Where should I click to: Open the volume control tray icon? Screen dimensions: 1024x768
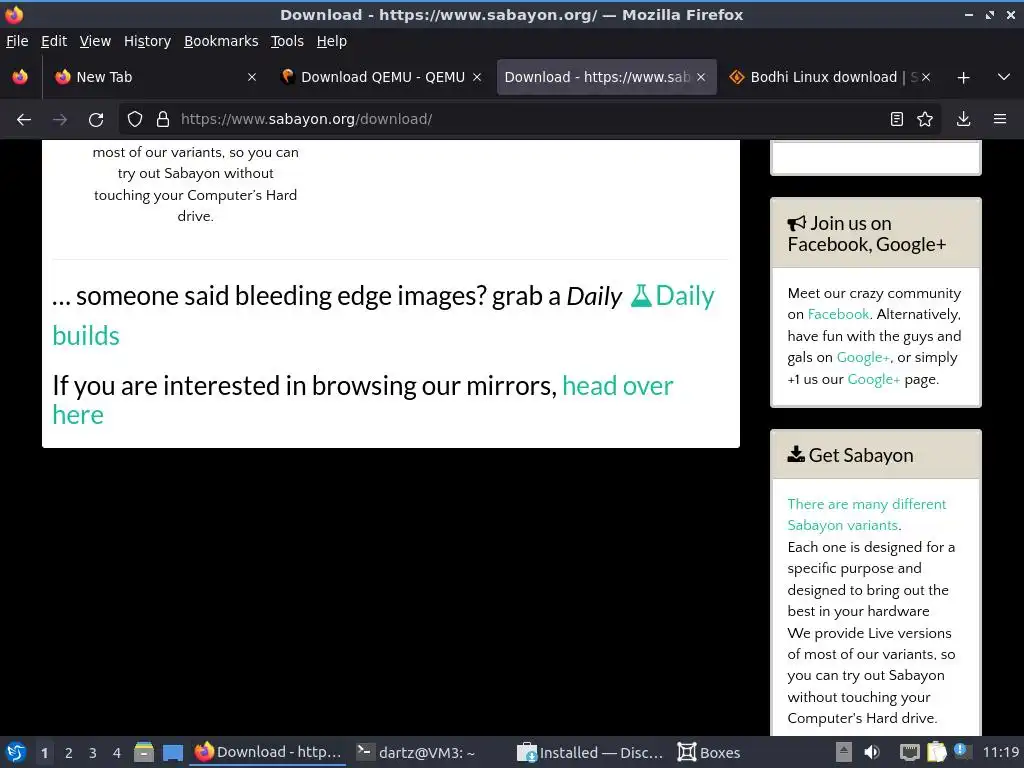click(872, 752)
